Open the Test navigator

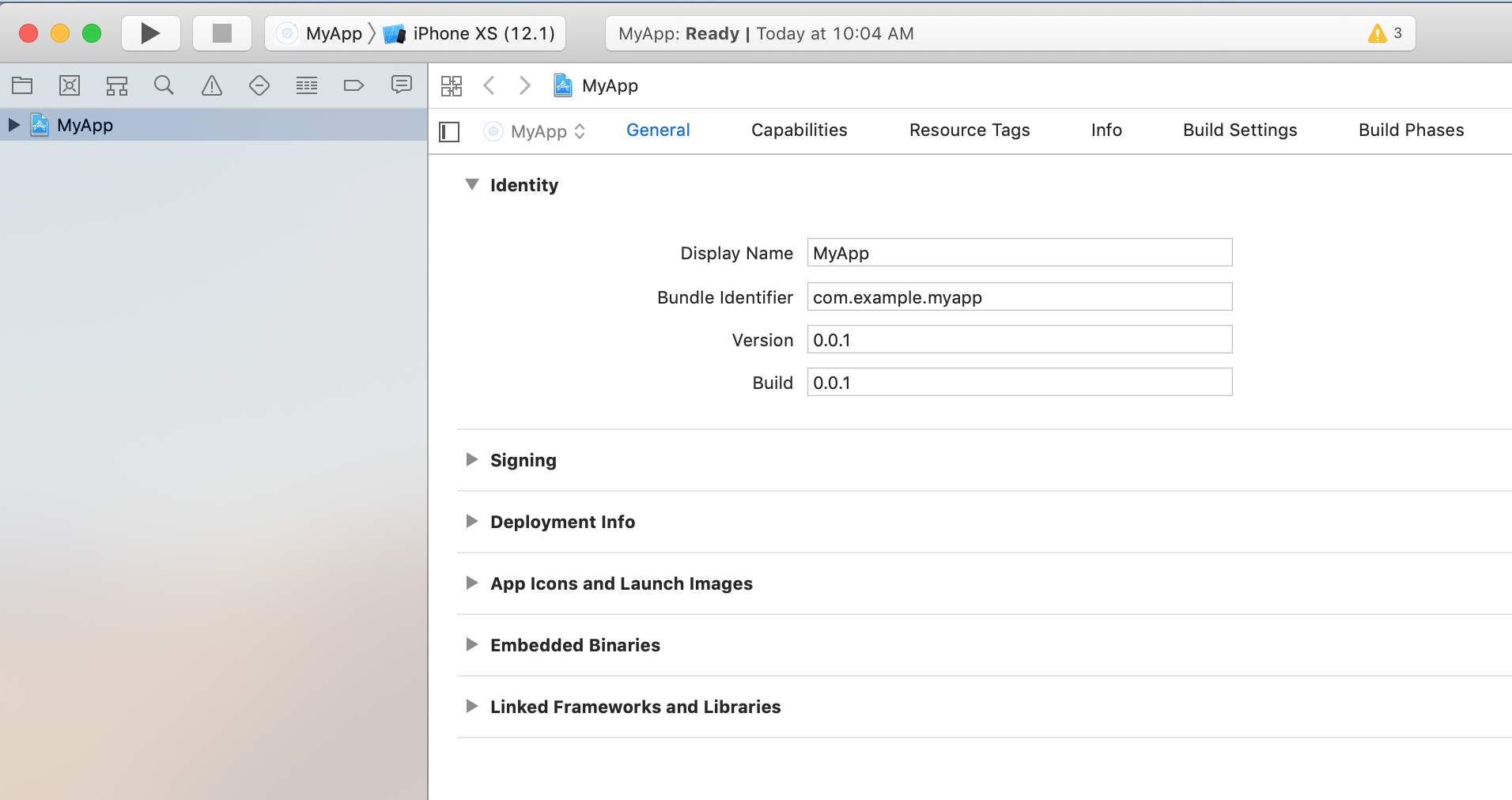click(x=259, y=85)
